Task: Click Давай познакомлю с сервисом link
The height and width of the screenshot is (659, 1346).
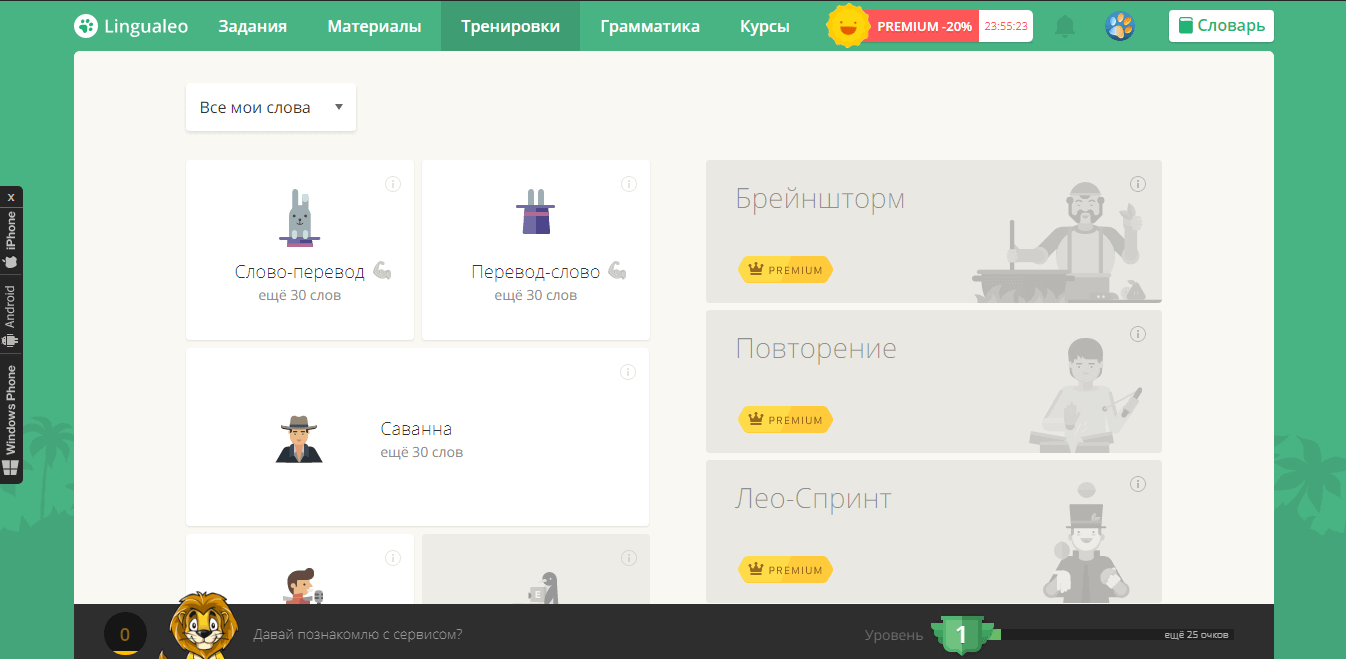Action: 358,634
